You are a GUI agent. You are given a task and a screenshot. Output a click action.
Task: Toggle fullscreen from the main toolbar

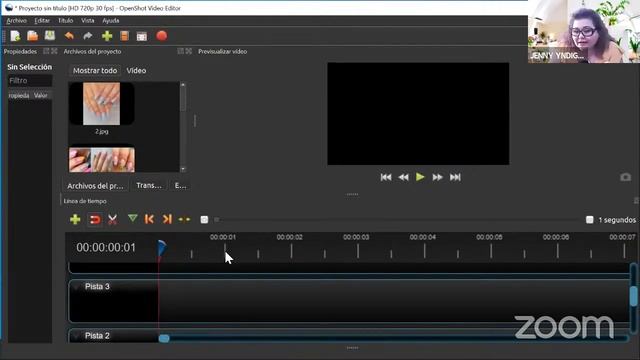142,36
